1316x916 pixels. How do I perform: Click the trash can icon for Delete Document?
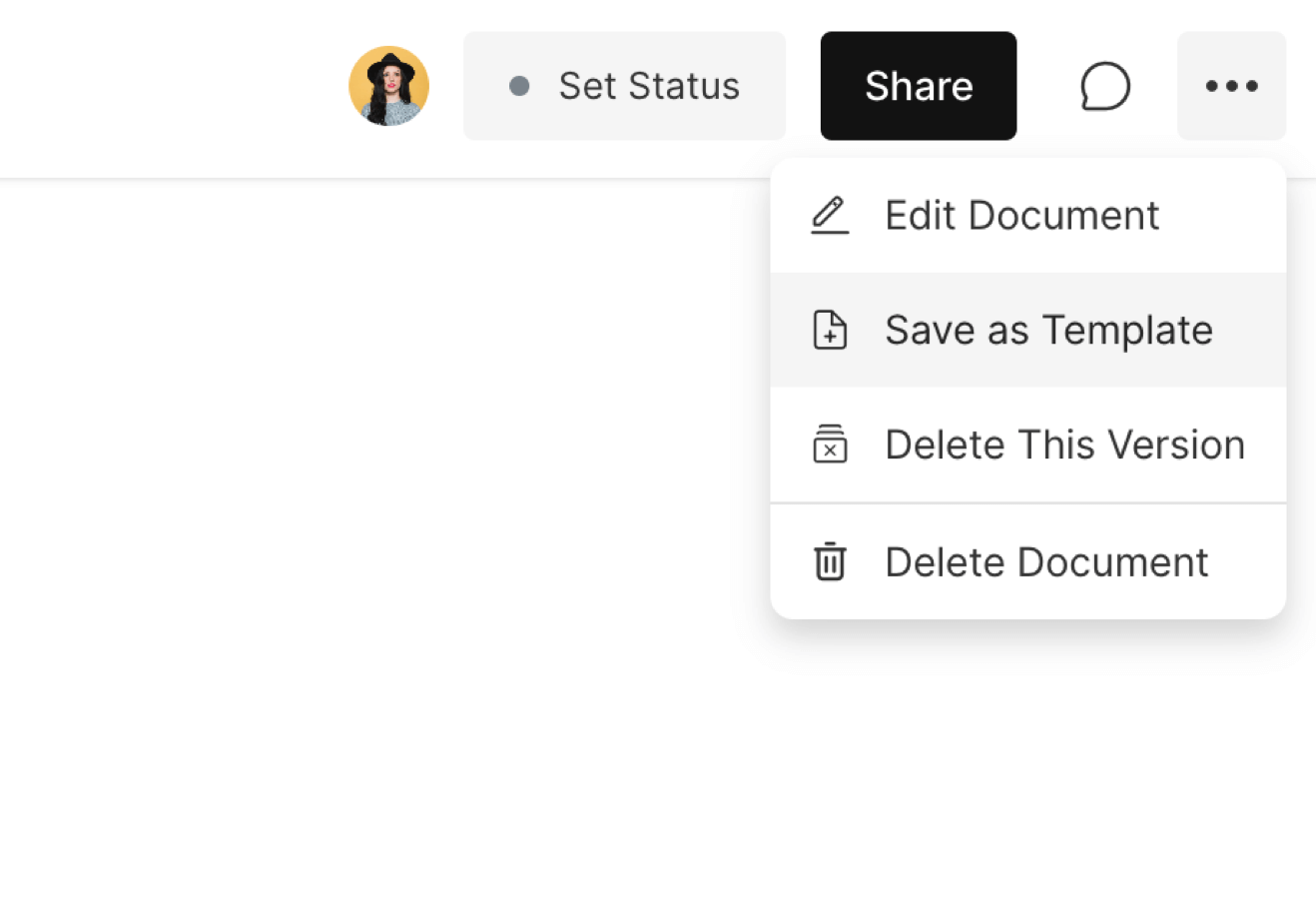tap(829, 561)
